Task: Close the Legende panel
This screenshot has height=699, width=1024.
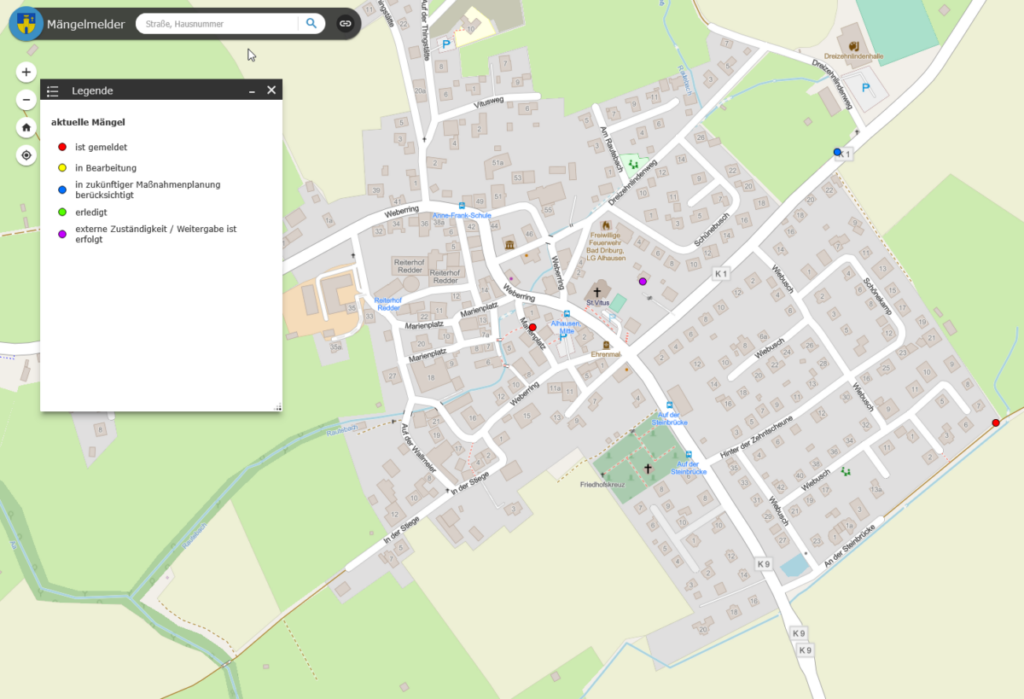Action: [271, 90]
